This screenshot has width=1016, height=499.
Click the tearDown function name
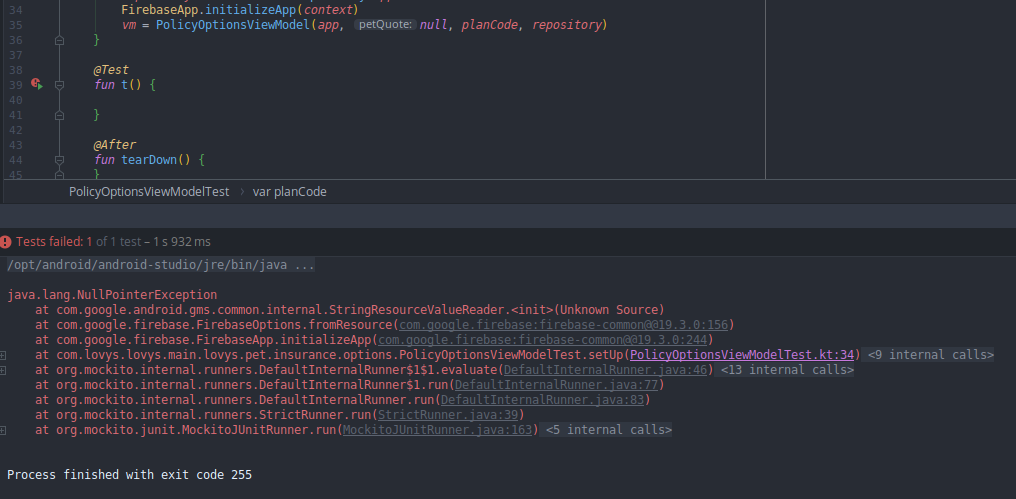pyautogui.click(x=150, y=160)
